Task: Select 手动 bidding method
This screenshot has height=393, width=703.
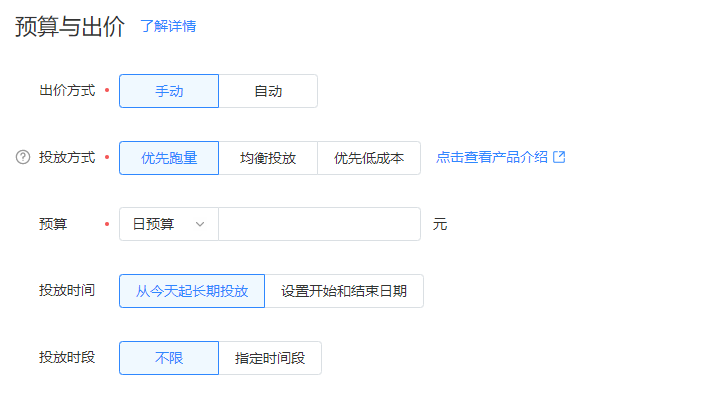Action: [169, 91]
